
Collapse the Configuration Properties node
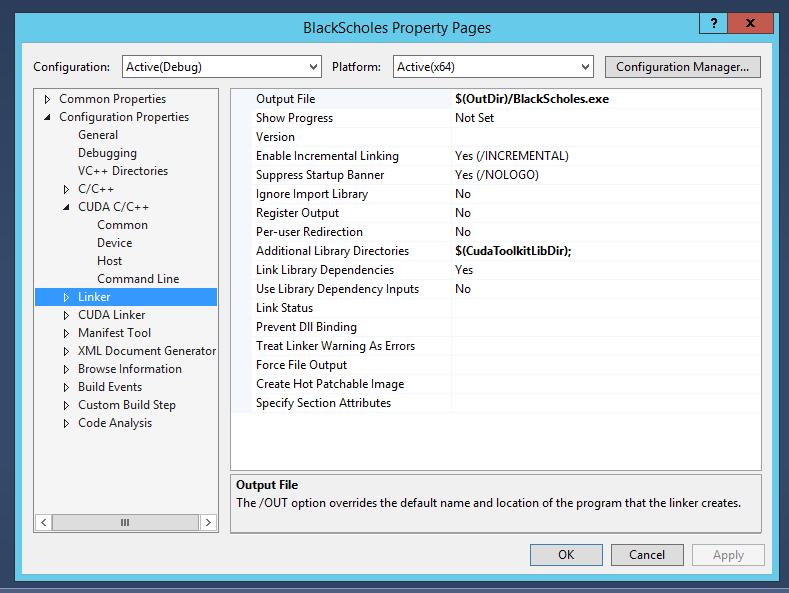47,117
